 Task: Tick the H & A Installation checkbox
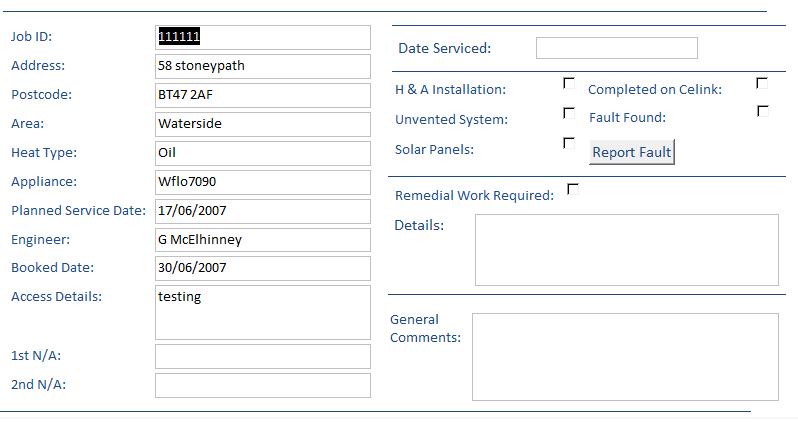tap(569, 84)
